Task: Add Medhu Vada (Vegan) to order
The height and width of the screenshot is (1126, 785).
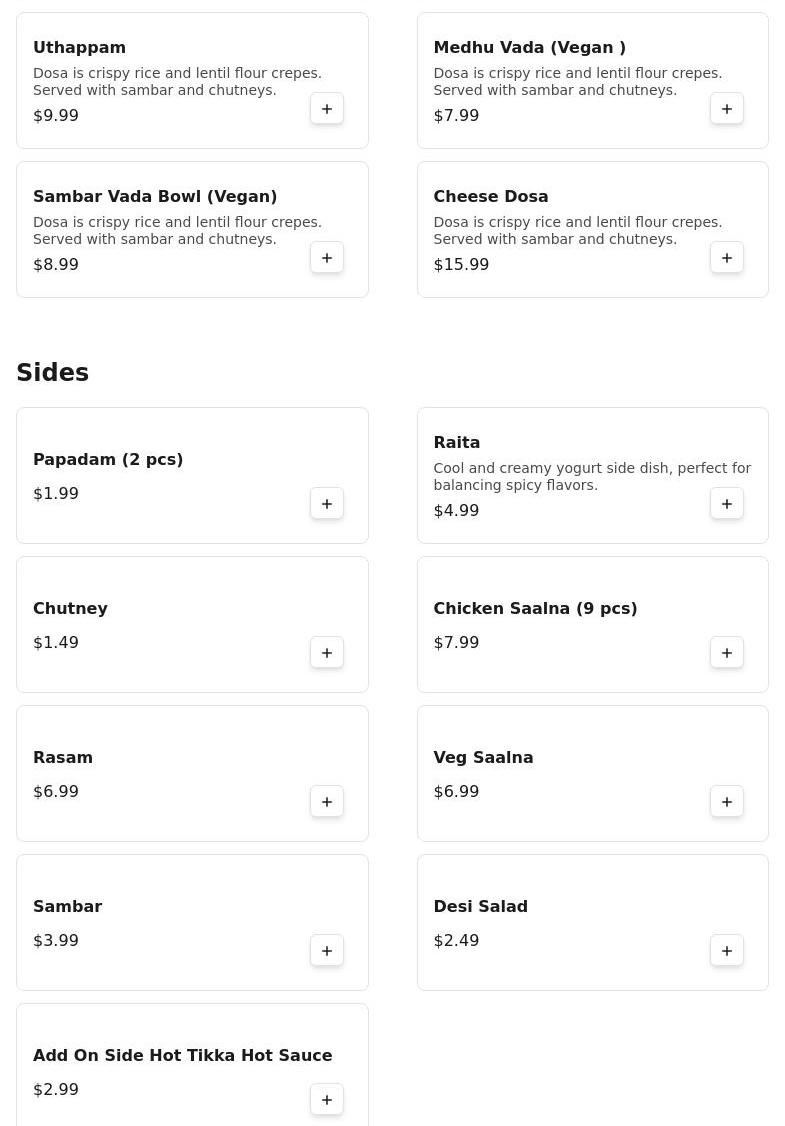Action: coord(727,109)
